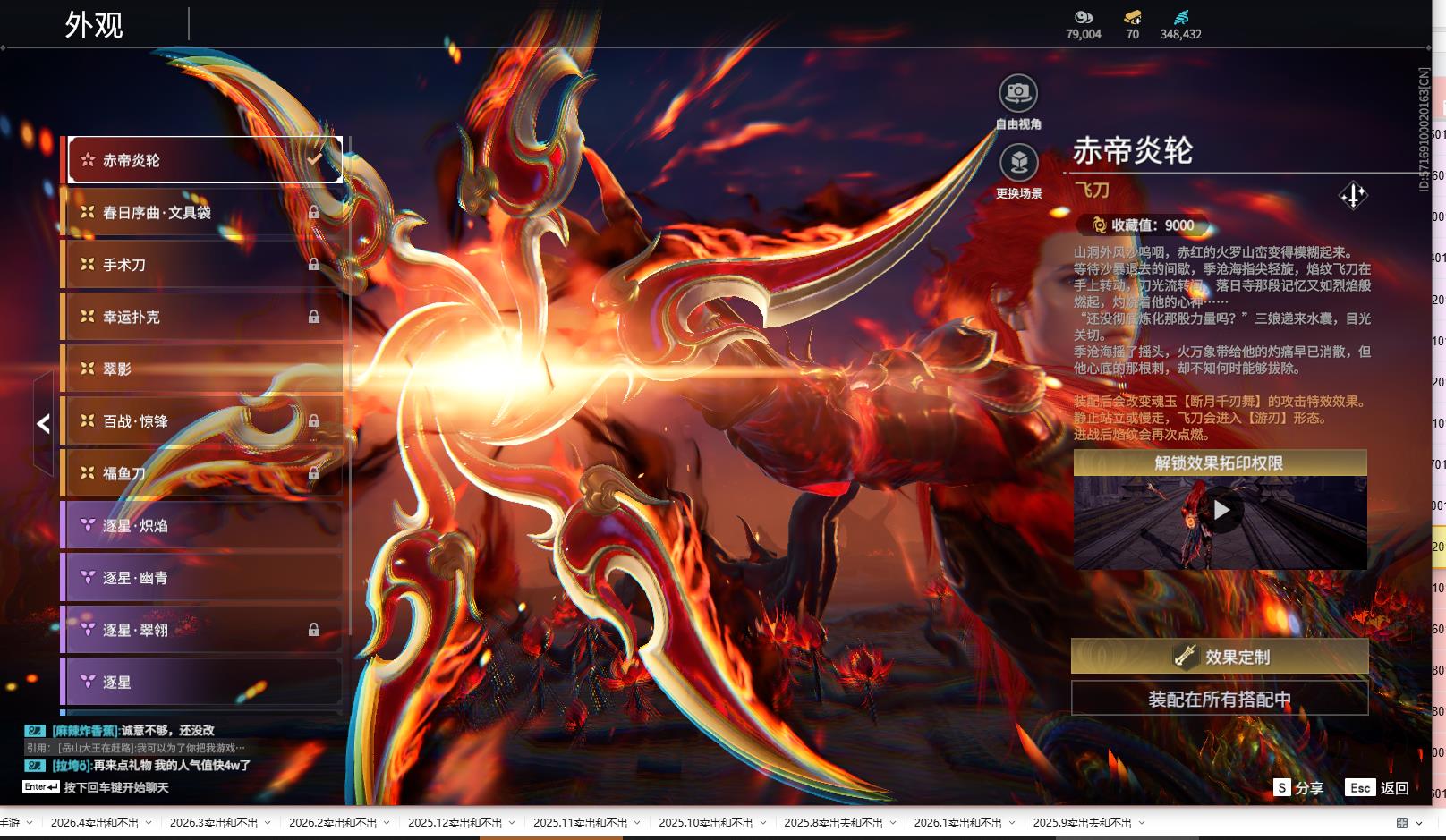Click the free camera (自由视角) icon
Viewport: 1446px width, 840px height.
[1017, 93]
